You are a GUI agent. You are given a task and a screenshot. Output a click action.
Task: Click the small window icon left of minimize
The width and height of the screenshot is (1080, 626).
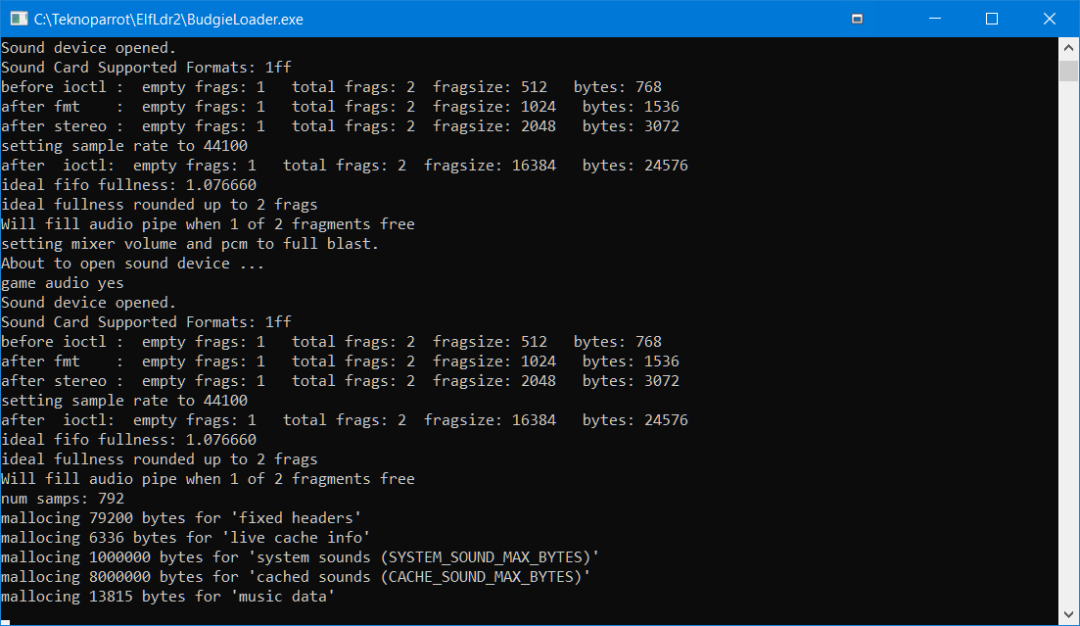857,19
